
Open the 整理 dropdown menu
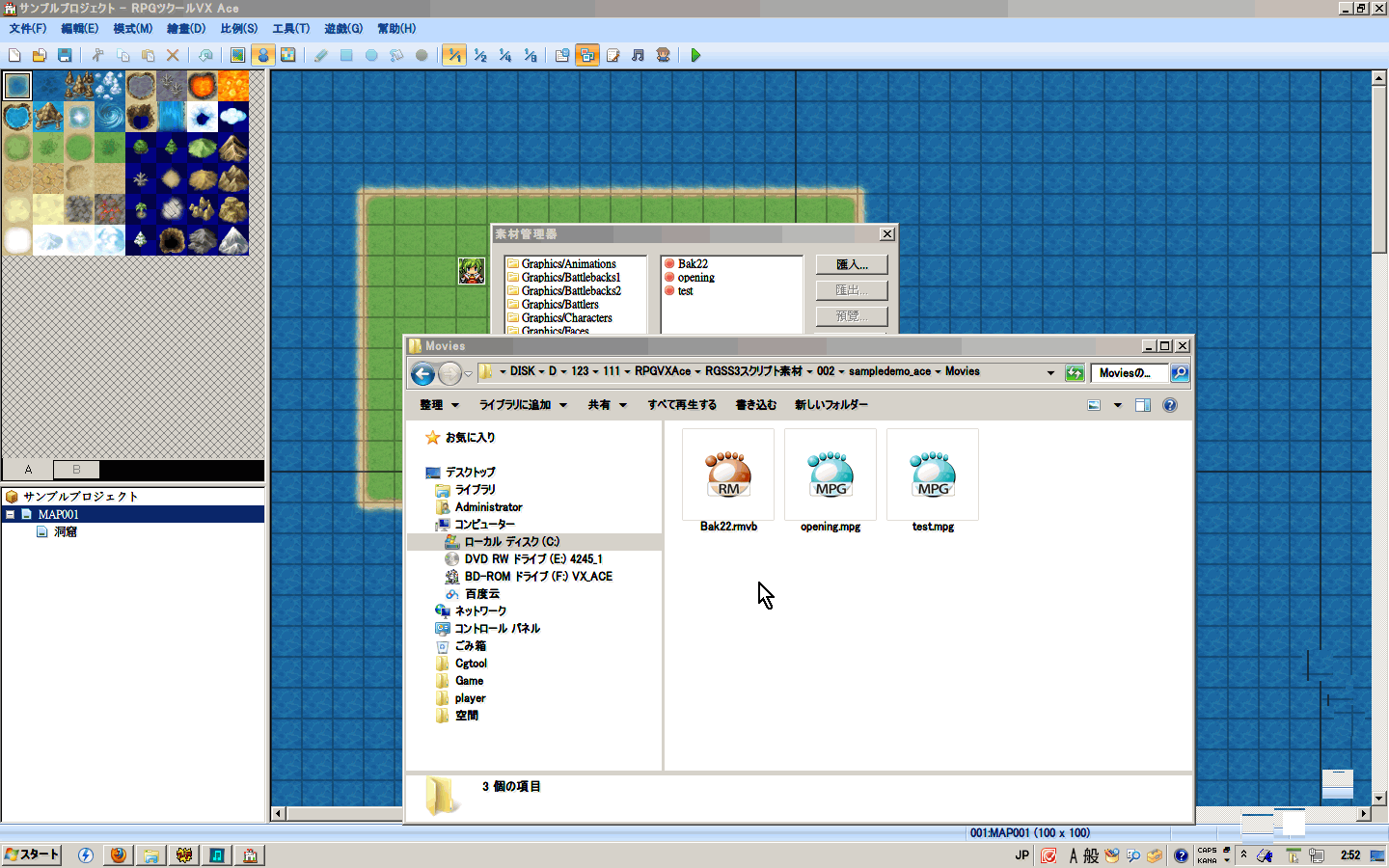click(x=440, y=405)
